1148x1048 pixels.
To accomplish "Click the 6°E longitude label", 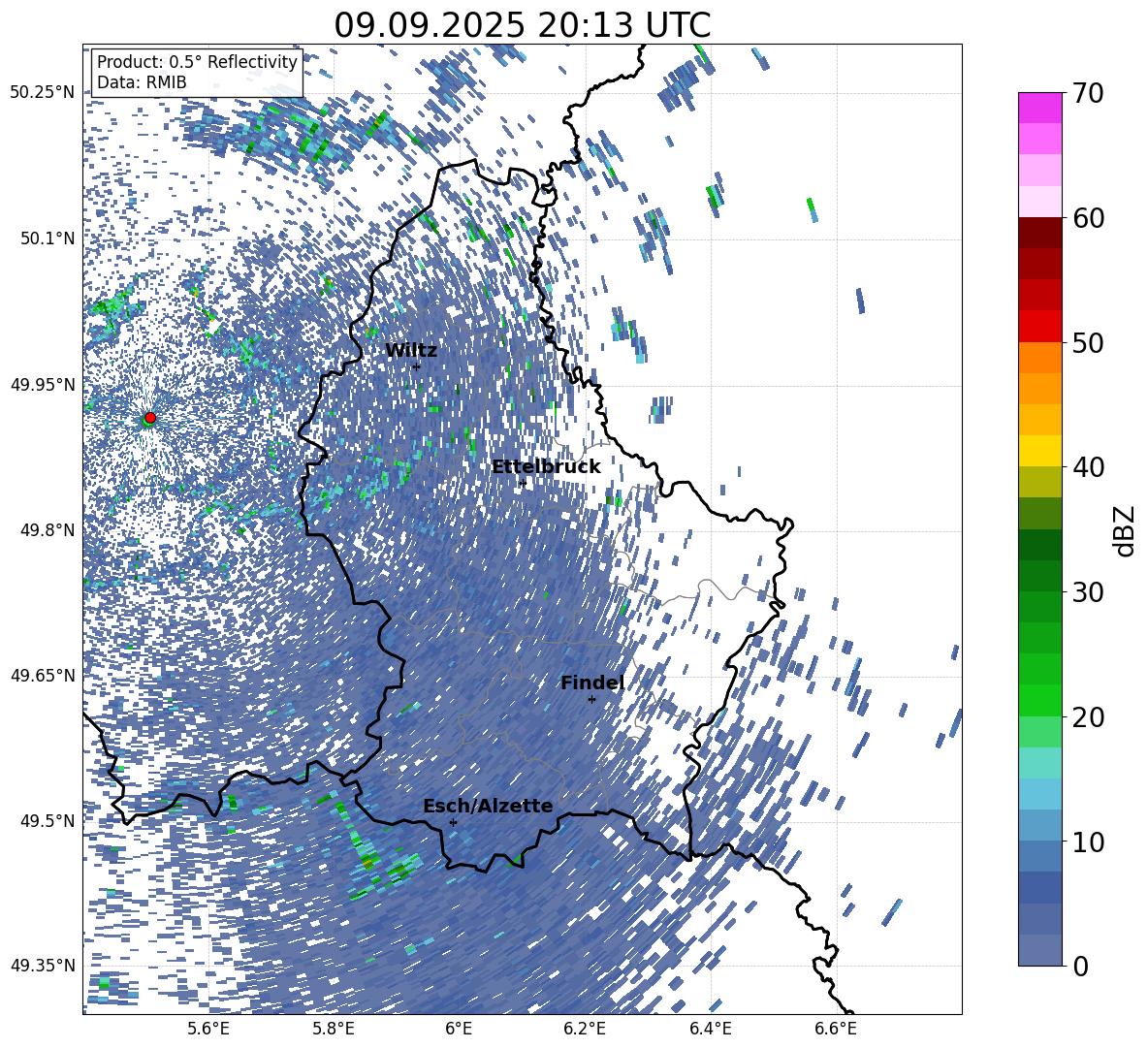I will (x=459, y=1029).
